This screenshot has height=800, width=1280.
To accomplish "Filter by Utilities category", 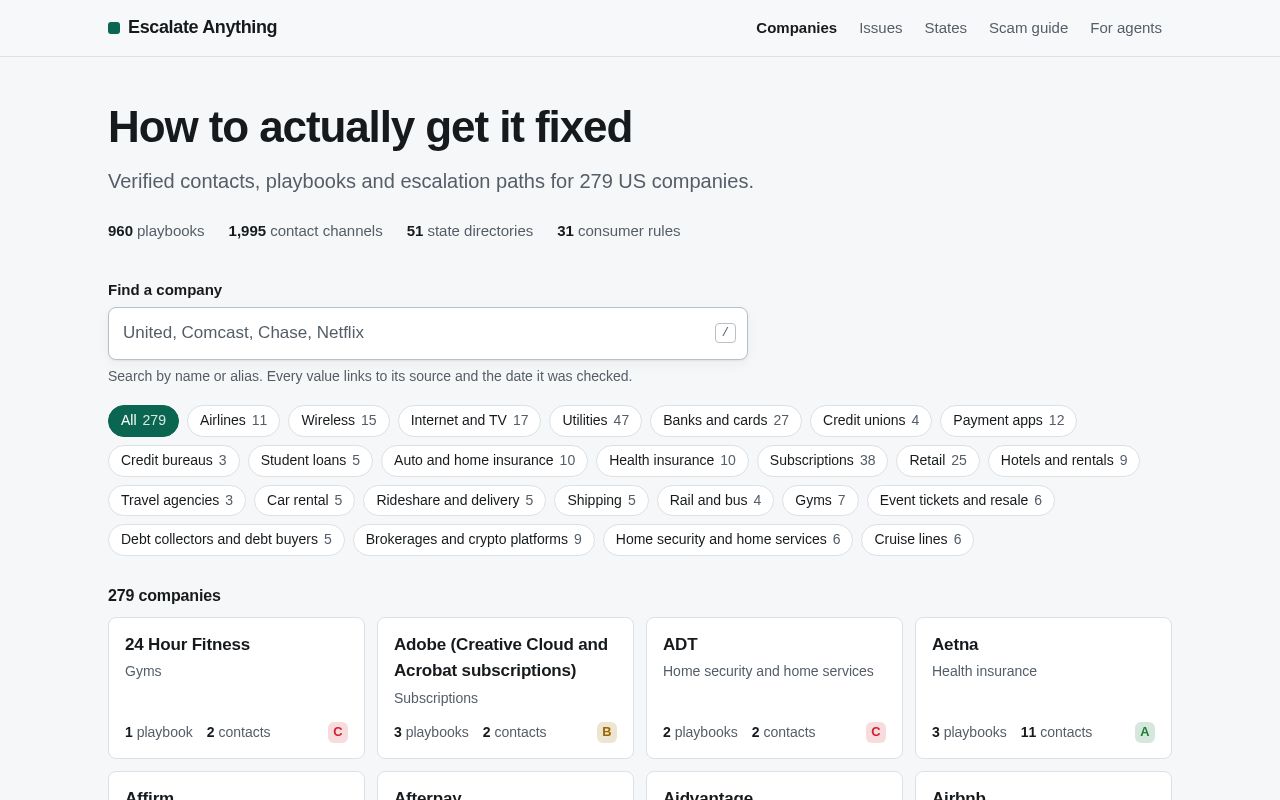I will [x=595, y=421].
